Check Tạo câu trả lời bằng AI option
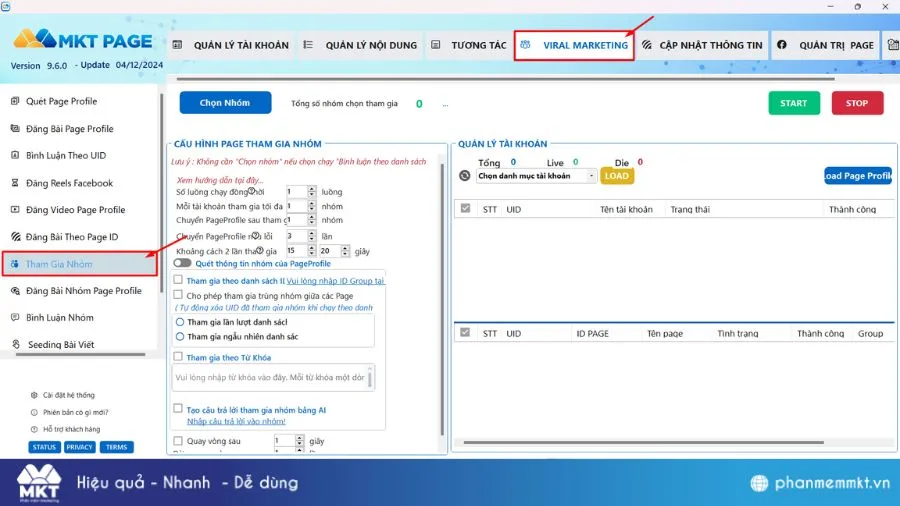 (x=178, y=409)
